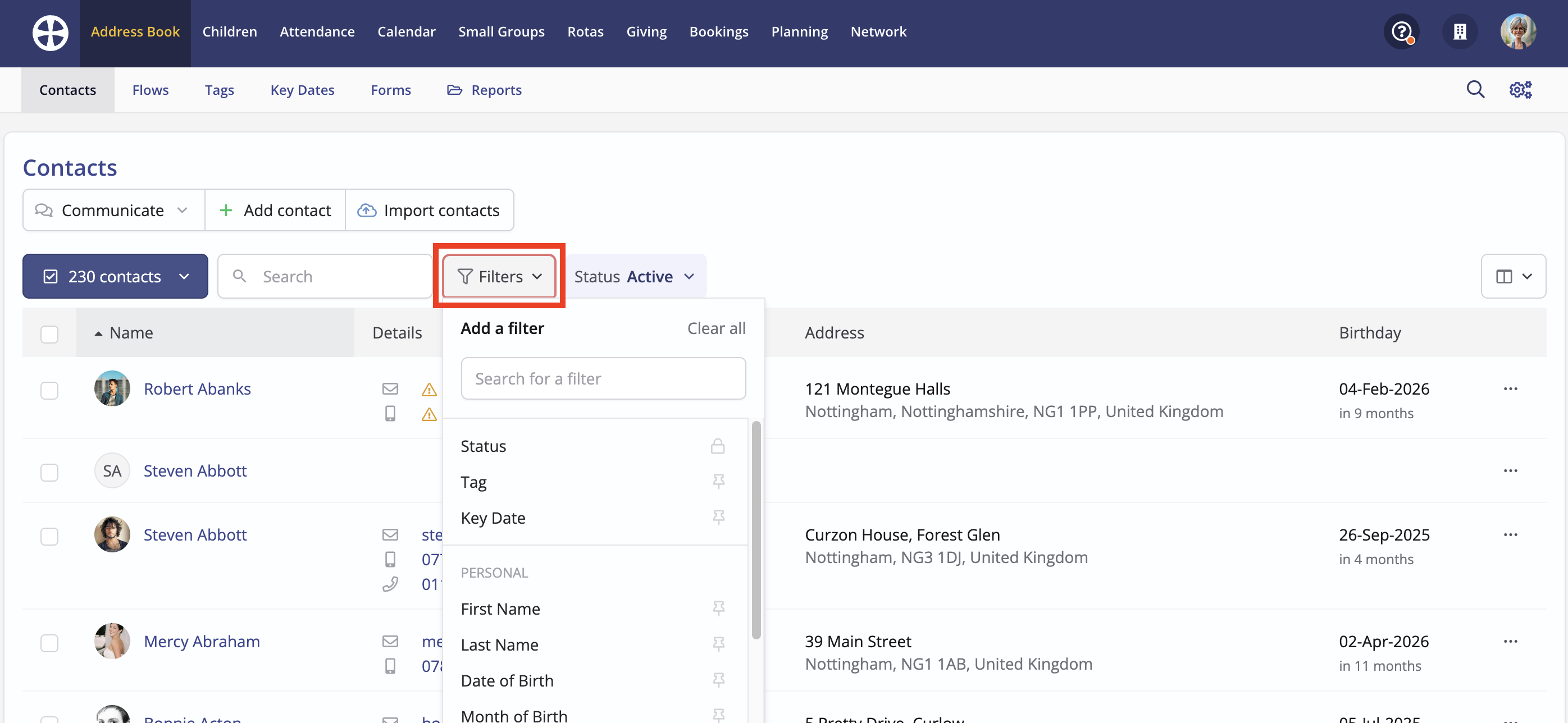The image size is (1568, 723).
Task: Click the ChurchSuite logo icon
Action: (x=51, y=32)
